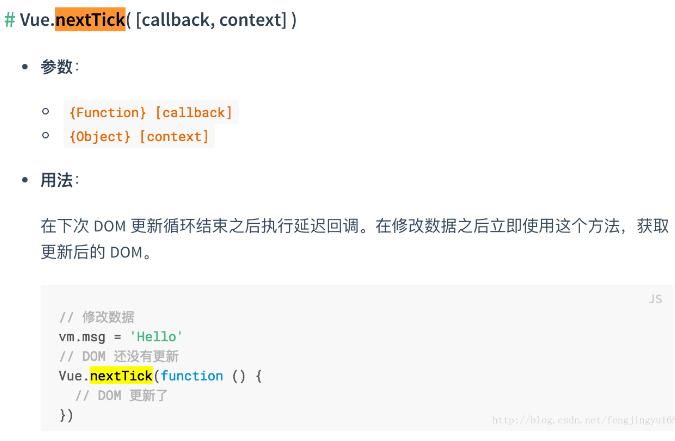The height and width of the screenshot is (441, 675).
Task: Click the // DOM 还没有更新 comment
Action: [x=119, y=356]
